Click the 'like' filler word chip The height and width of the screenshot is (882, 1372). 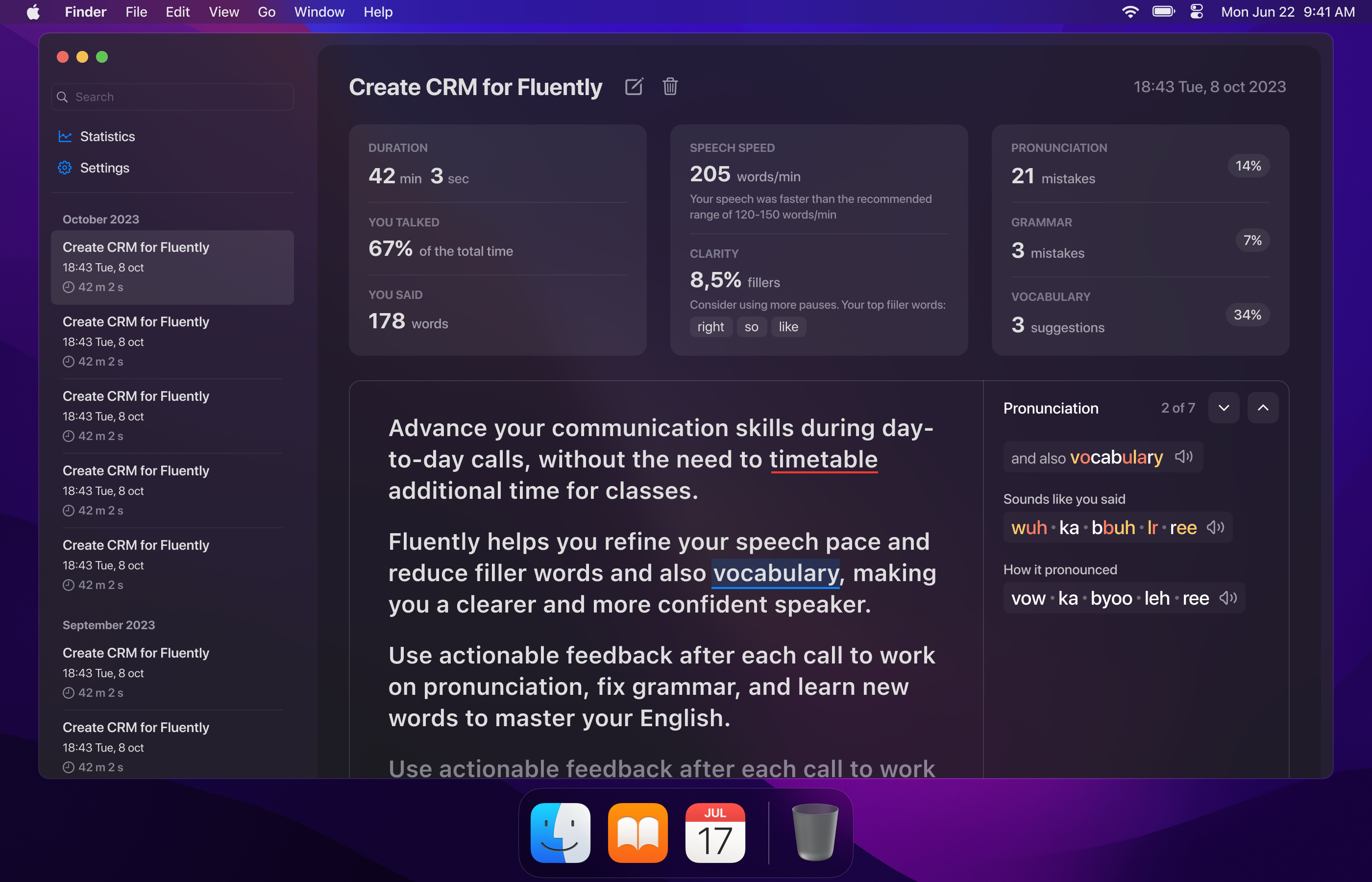(788, 327)
